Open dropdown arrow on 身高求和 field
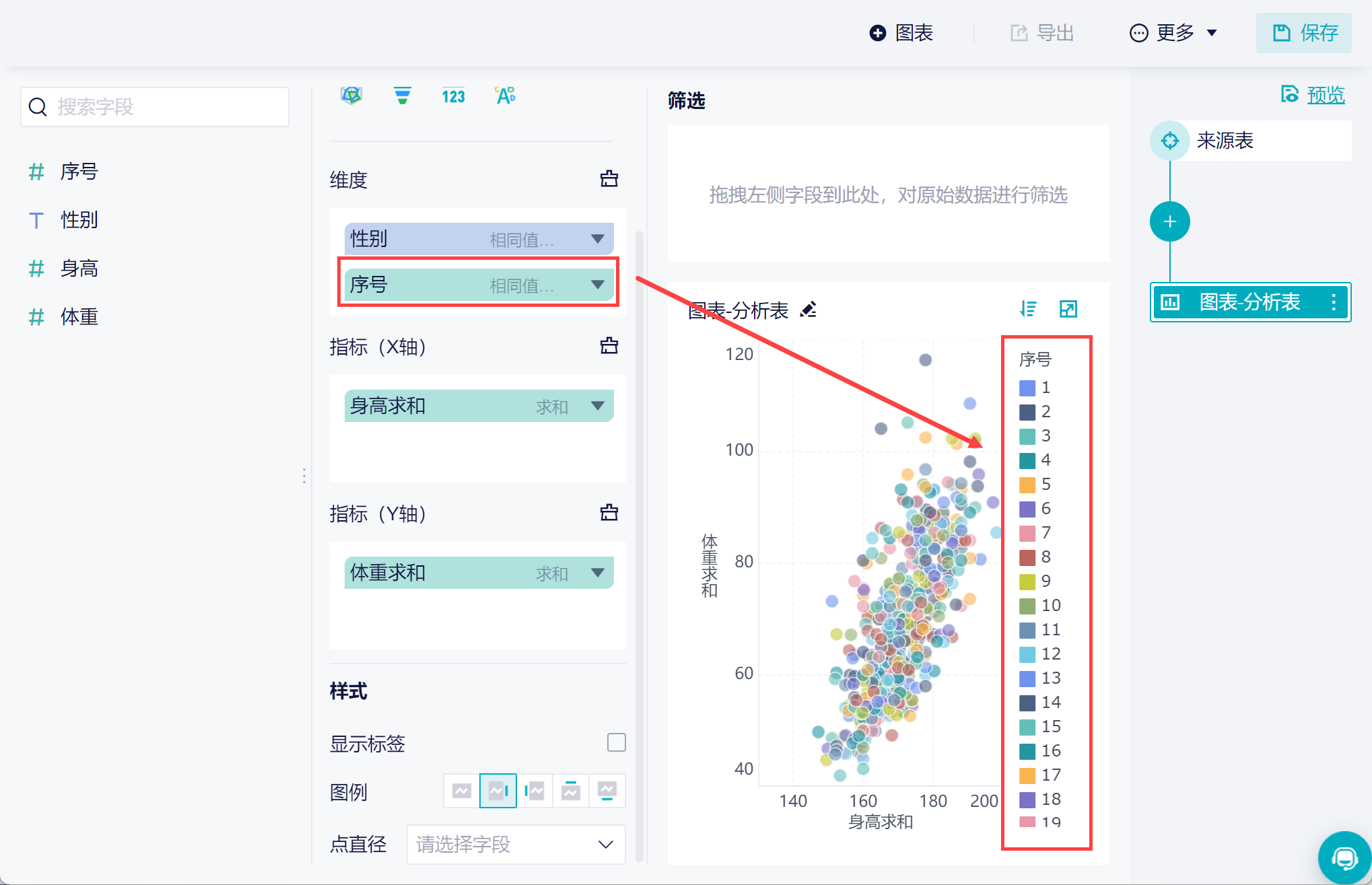The height and width of the screenshot is (885, 1372). [x=597, y=406]
